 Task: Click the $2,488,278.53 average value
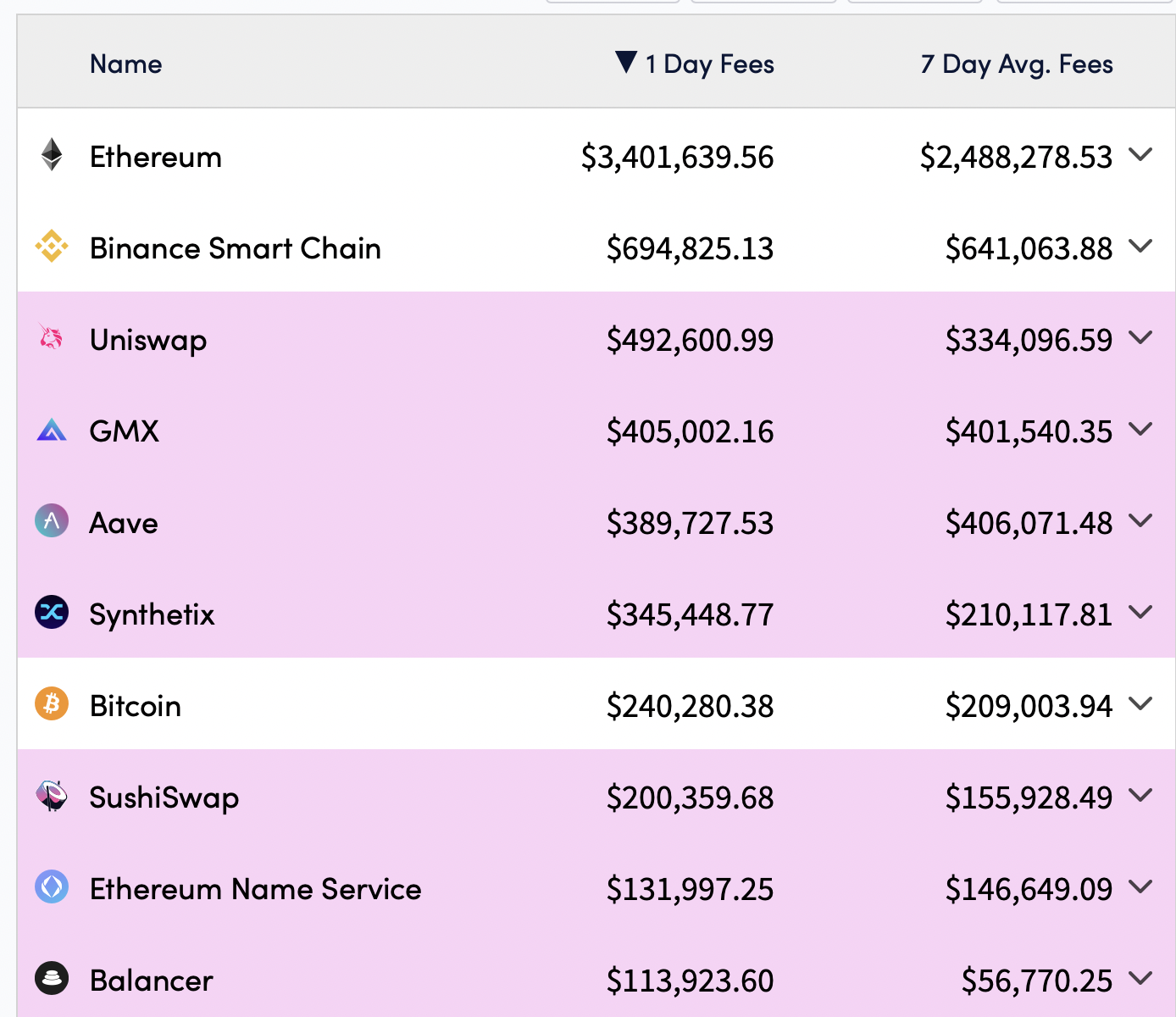(1017, 158)
